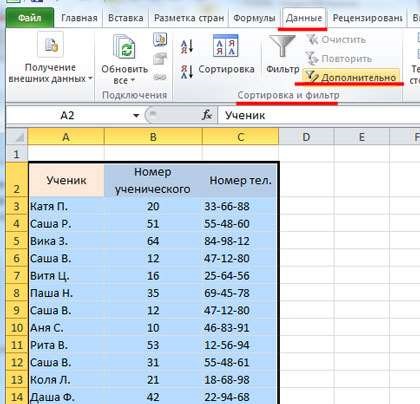Open the Дополнительно advanced filter

[351, 77]
